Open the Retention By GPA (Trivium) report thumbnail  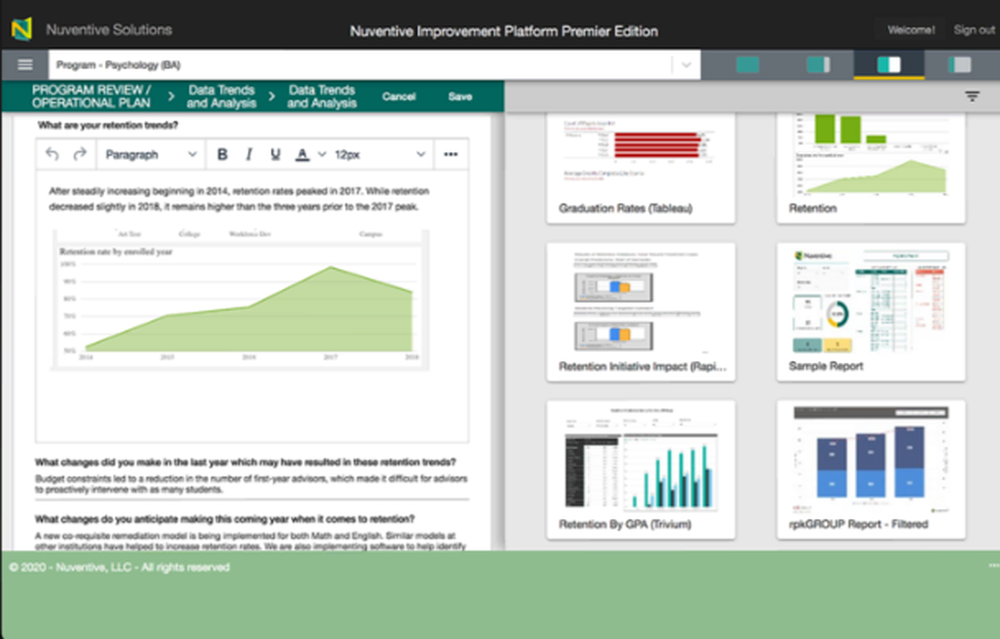641,468
